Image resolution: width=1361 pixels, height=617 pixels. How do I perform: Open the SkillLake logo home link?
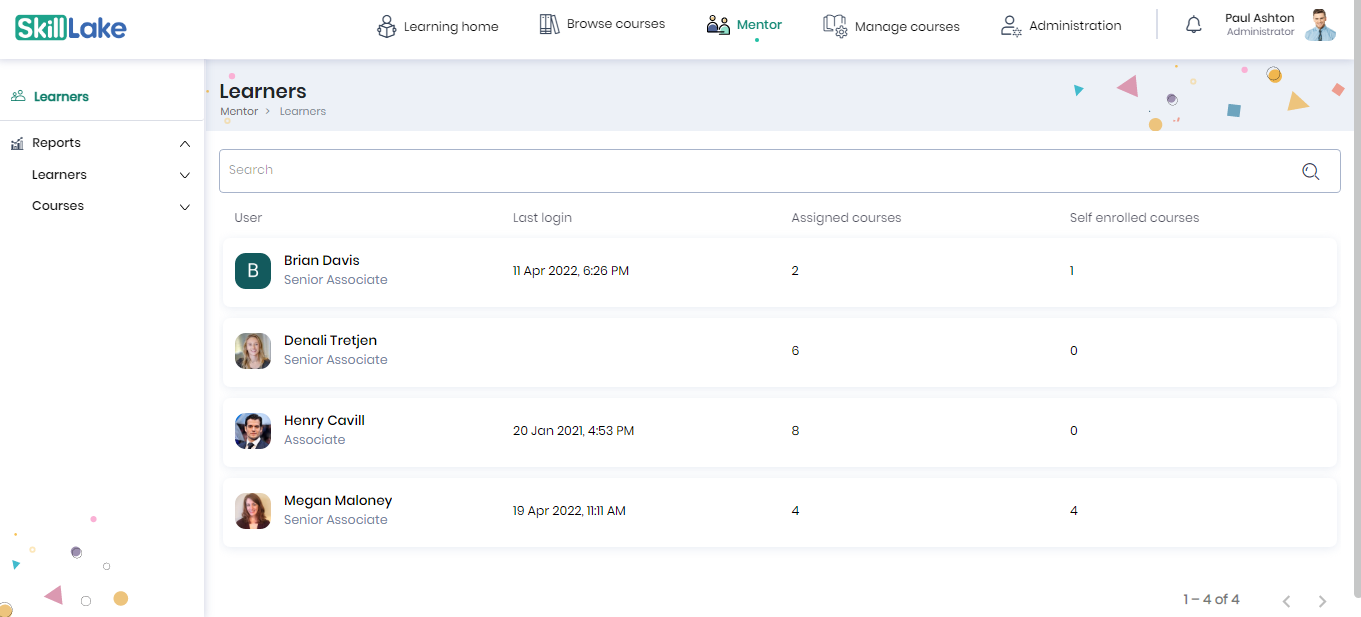(71, 27)
